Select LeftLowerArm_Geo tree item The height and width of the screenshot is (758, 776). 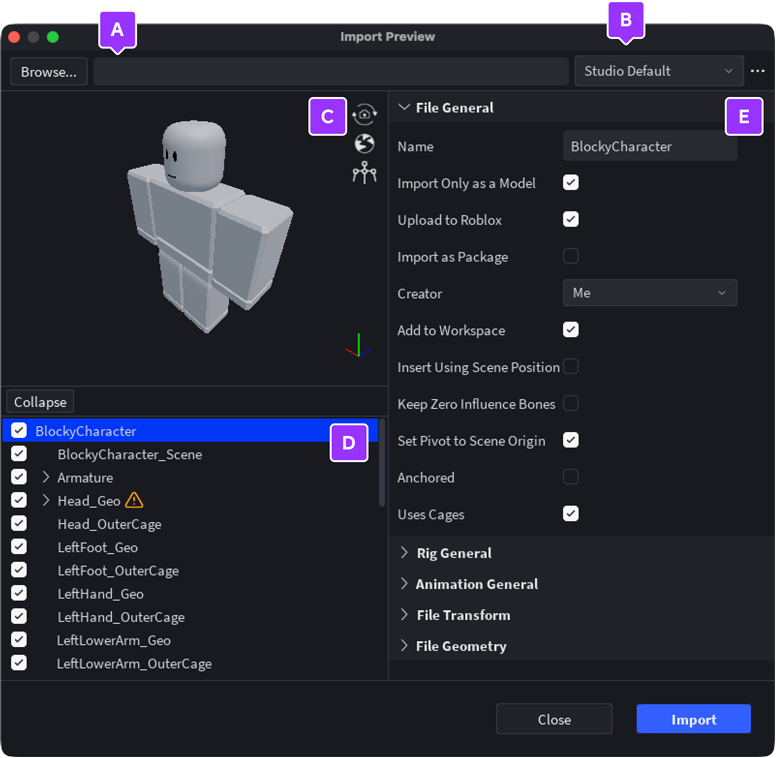tap(113, 640)
